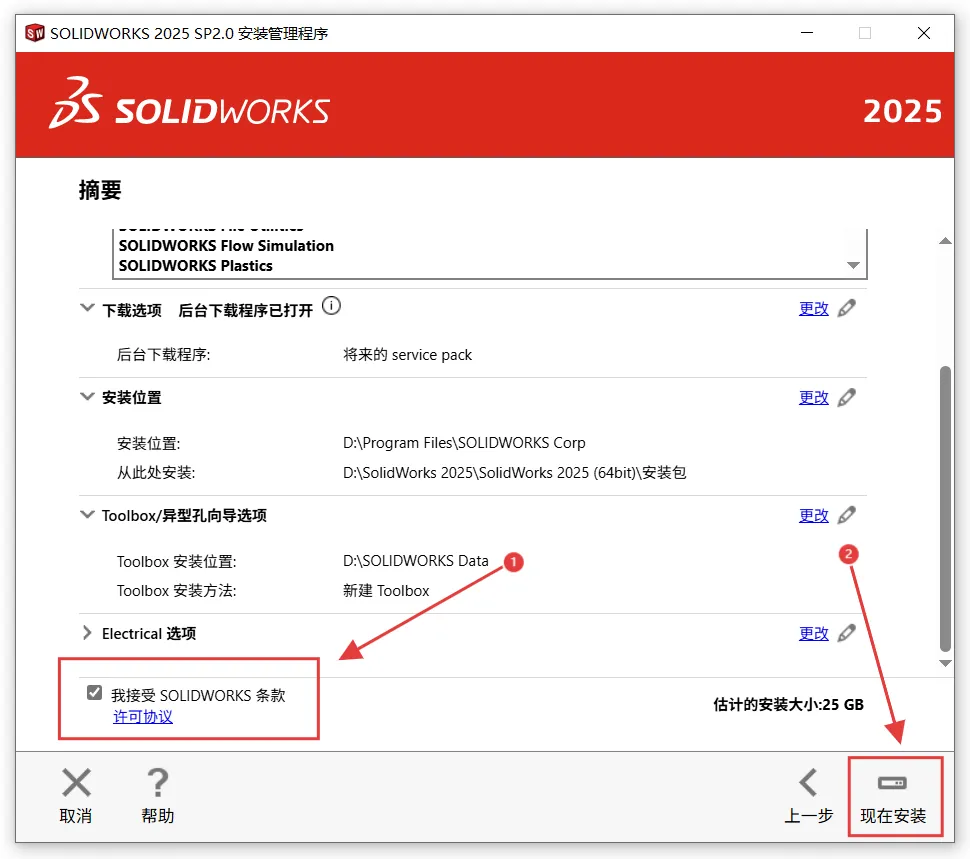
Task: Click the summary vertical scrollbar thumb
Action: [x=945, y=508]
